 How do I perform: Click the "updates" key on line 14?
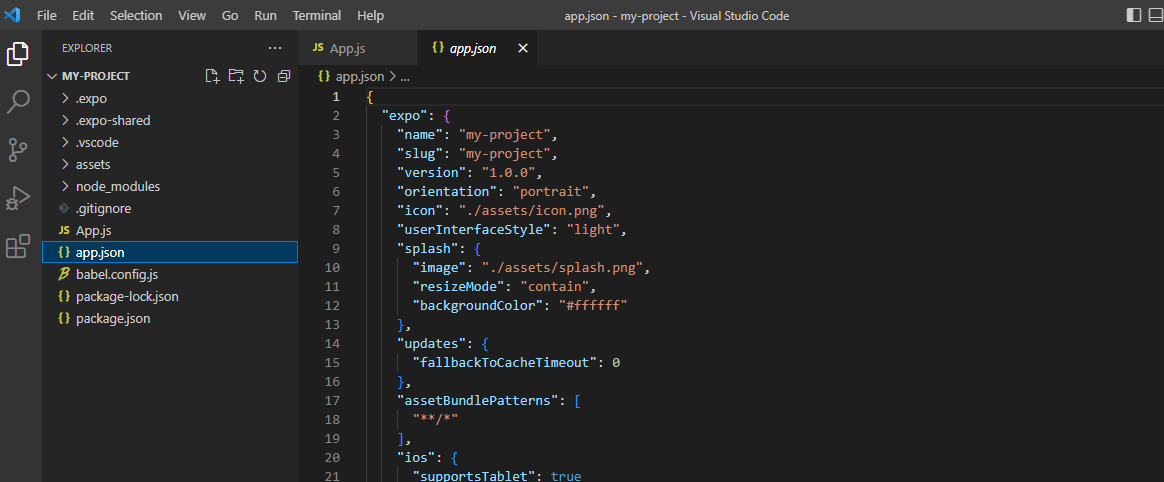[431, 344]
